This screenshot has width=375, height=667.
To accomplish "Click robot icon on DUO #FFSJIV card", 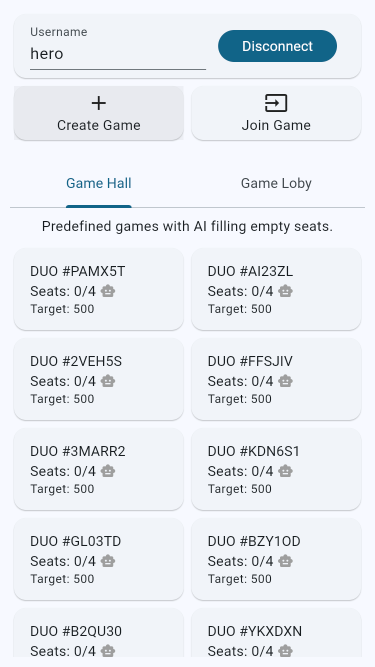I will click(285, 381).
